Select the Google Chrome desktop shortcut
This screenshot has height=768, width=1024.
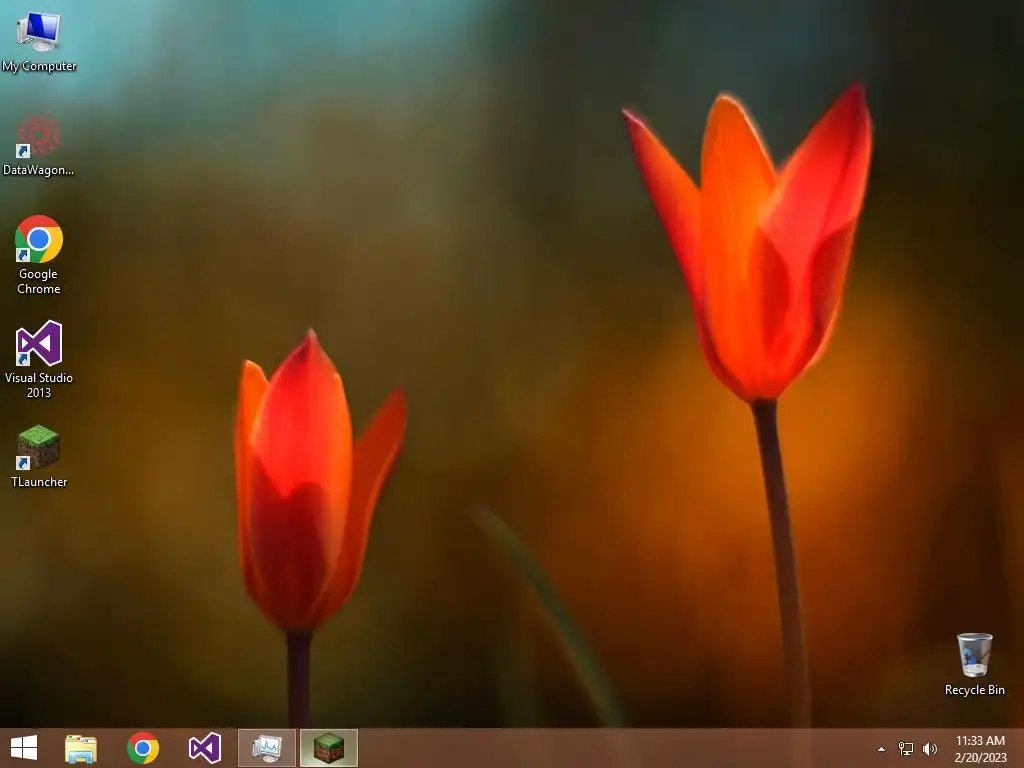point(39,255)
